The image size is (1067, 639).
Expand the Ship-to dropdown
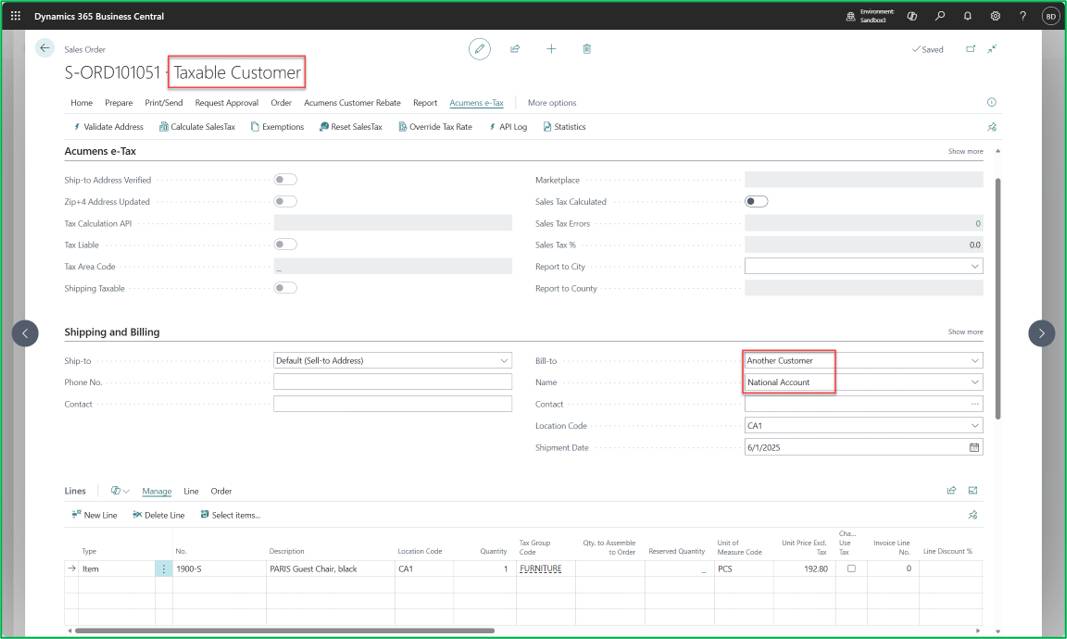click(x=504, y=361)
